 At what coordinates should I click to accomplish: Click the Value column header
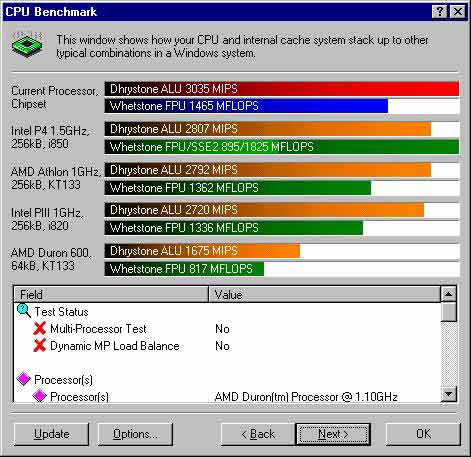point(324,294)
